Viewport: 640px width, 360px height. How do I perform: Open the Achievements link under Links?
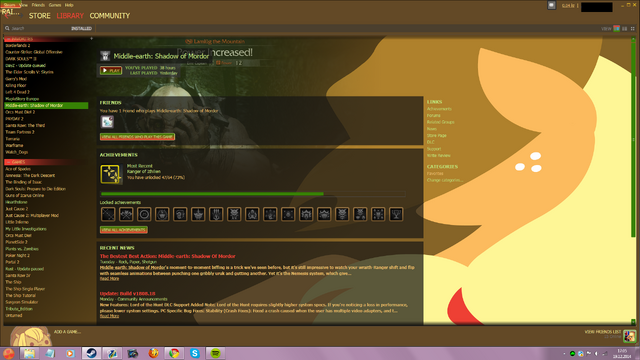coord(439,109)
